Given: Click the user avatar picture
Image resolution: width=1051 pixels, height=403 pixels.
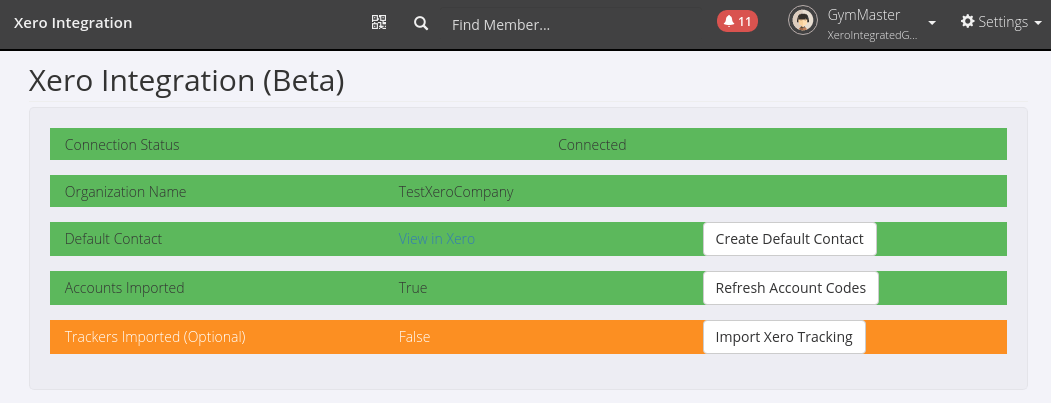Looking at the screenshot, I should [803, 21].
